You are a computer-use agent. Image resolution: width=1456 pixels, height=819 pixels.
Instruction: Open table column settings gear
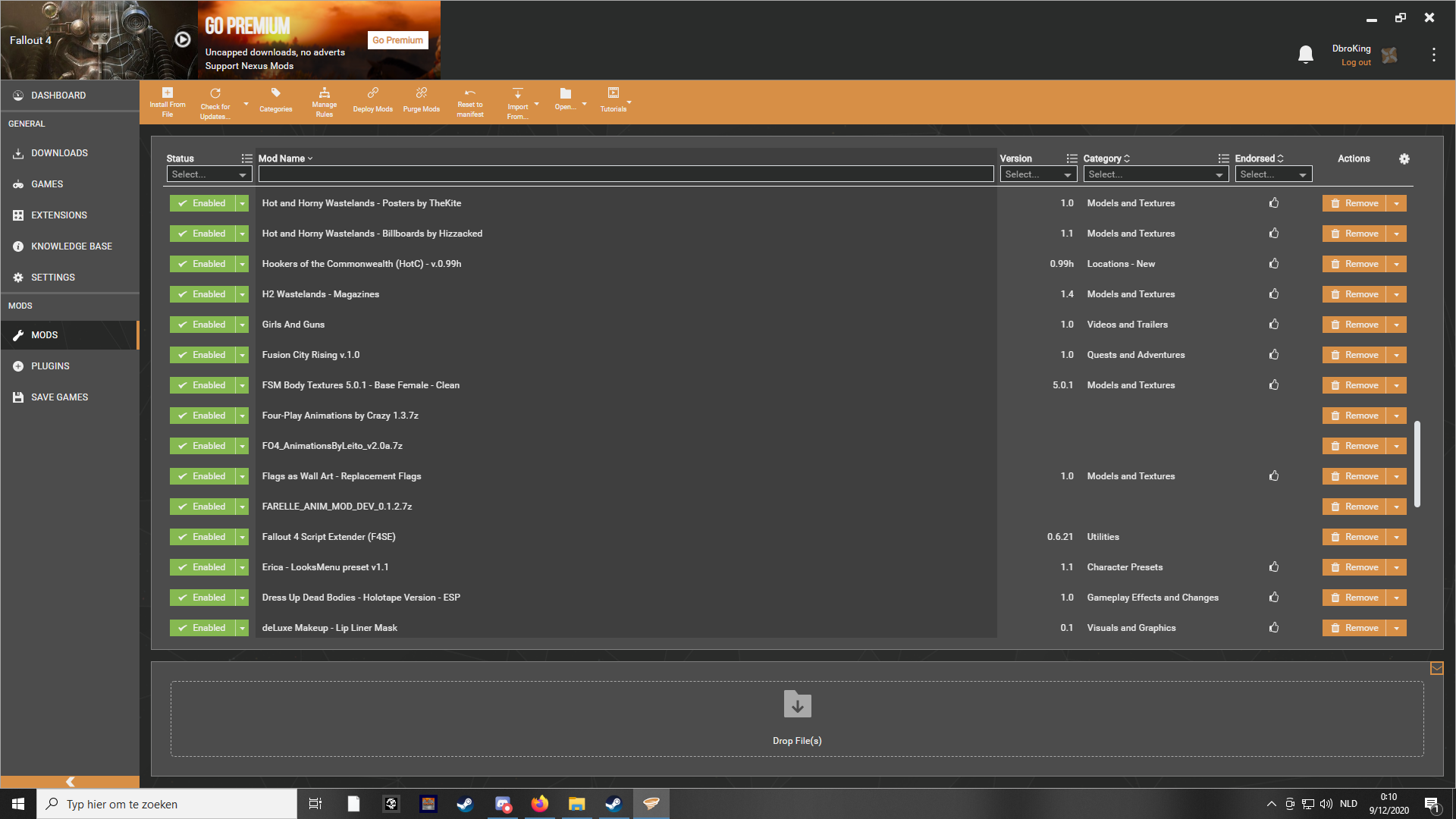[x=1404, y=158]
